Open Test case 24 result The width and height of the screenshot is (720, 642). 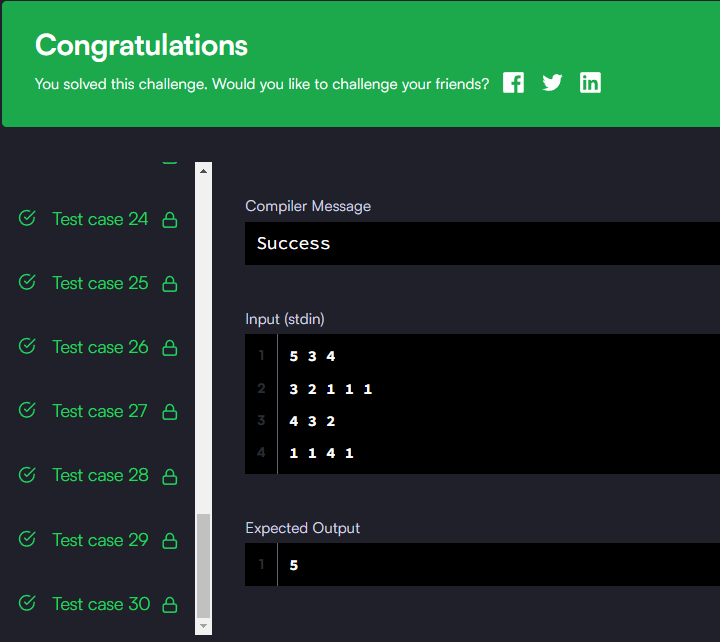coord(100,219)
